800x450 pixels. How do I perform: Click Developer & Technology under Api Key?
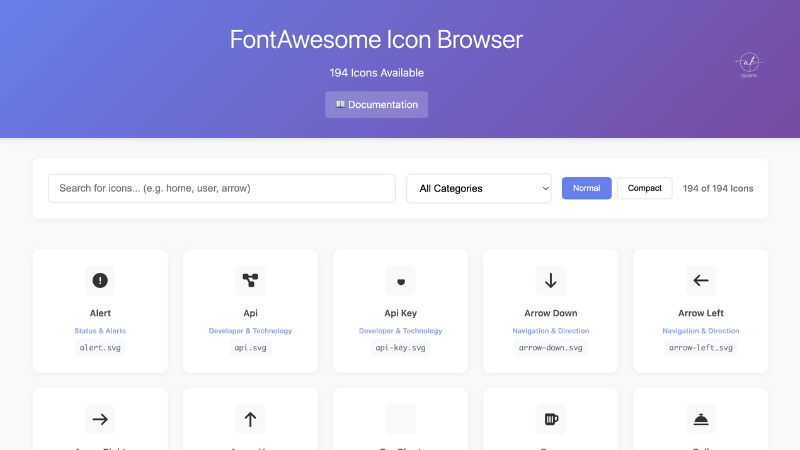coord(401,331)
